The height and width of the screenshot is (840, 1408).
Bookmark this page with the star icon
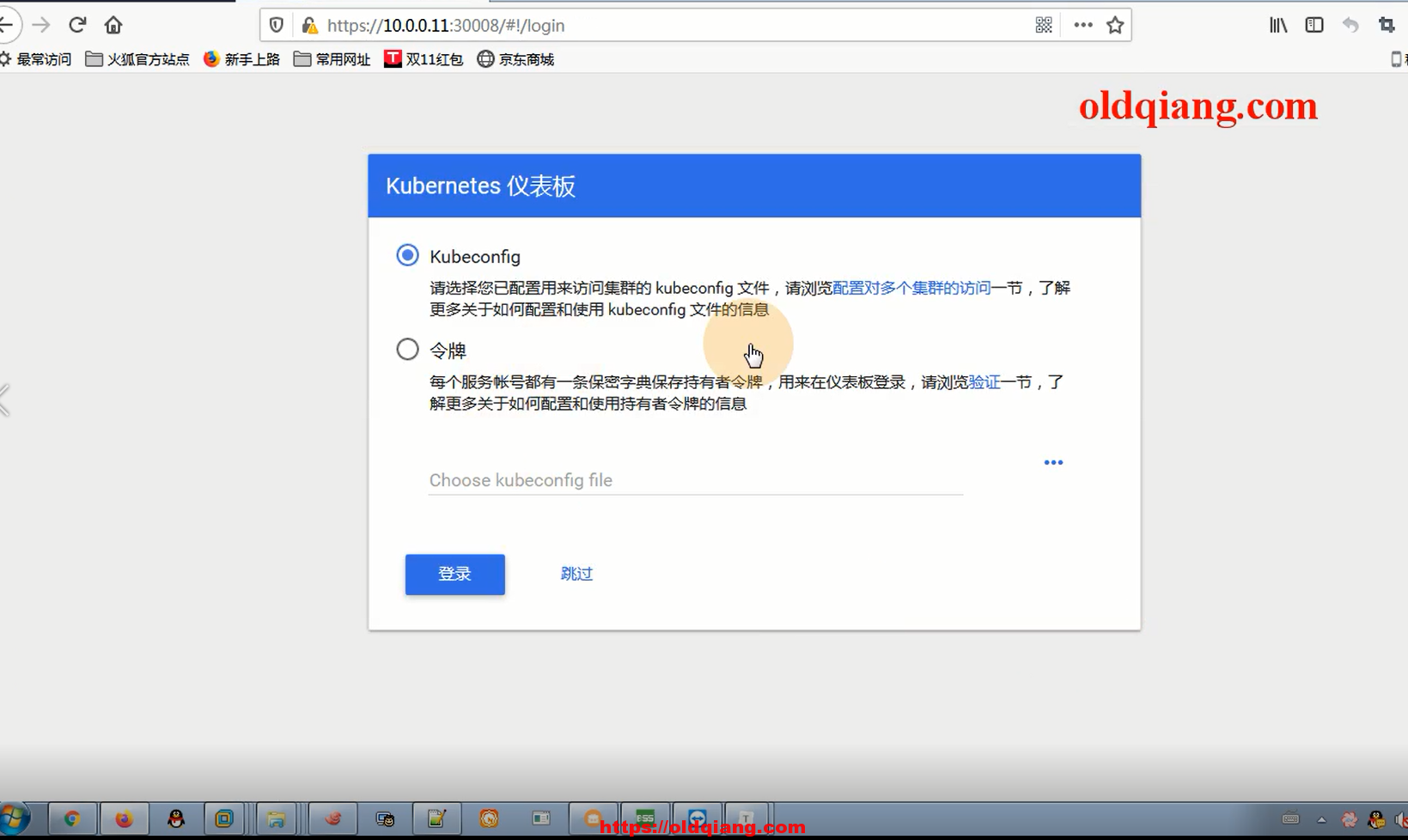pos(1115,25)
